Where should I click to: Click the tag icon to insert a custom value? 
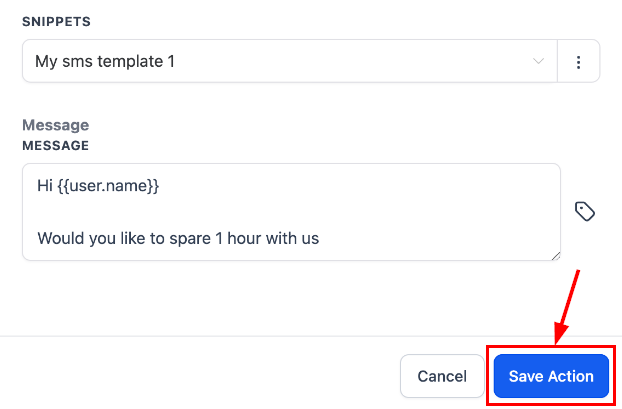point(585,211)
